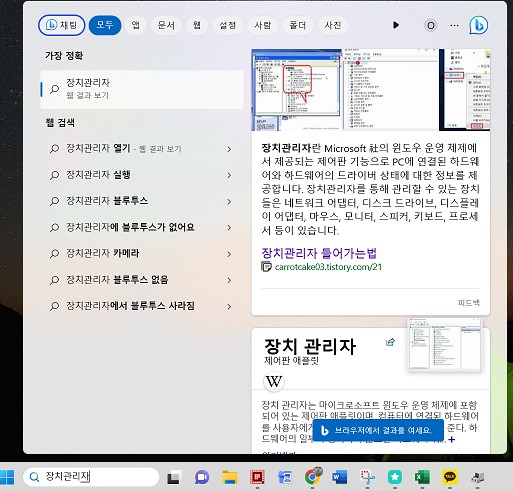513x491 pixels.
Task: Click 브라우저에서 결과를 여세요 button
Action: (378, 430)
